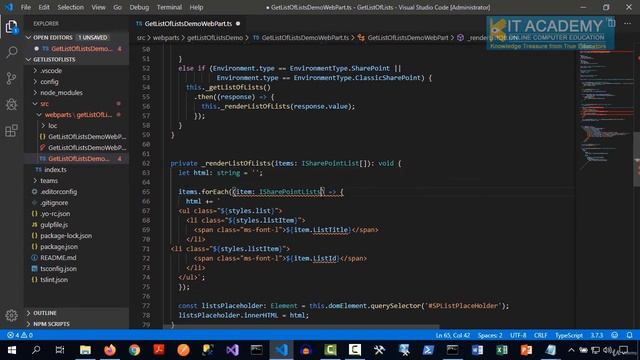Change indentation via Spaces: 2
This screenshot has height=360, width=640.
[490, 335]
